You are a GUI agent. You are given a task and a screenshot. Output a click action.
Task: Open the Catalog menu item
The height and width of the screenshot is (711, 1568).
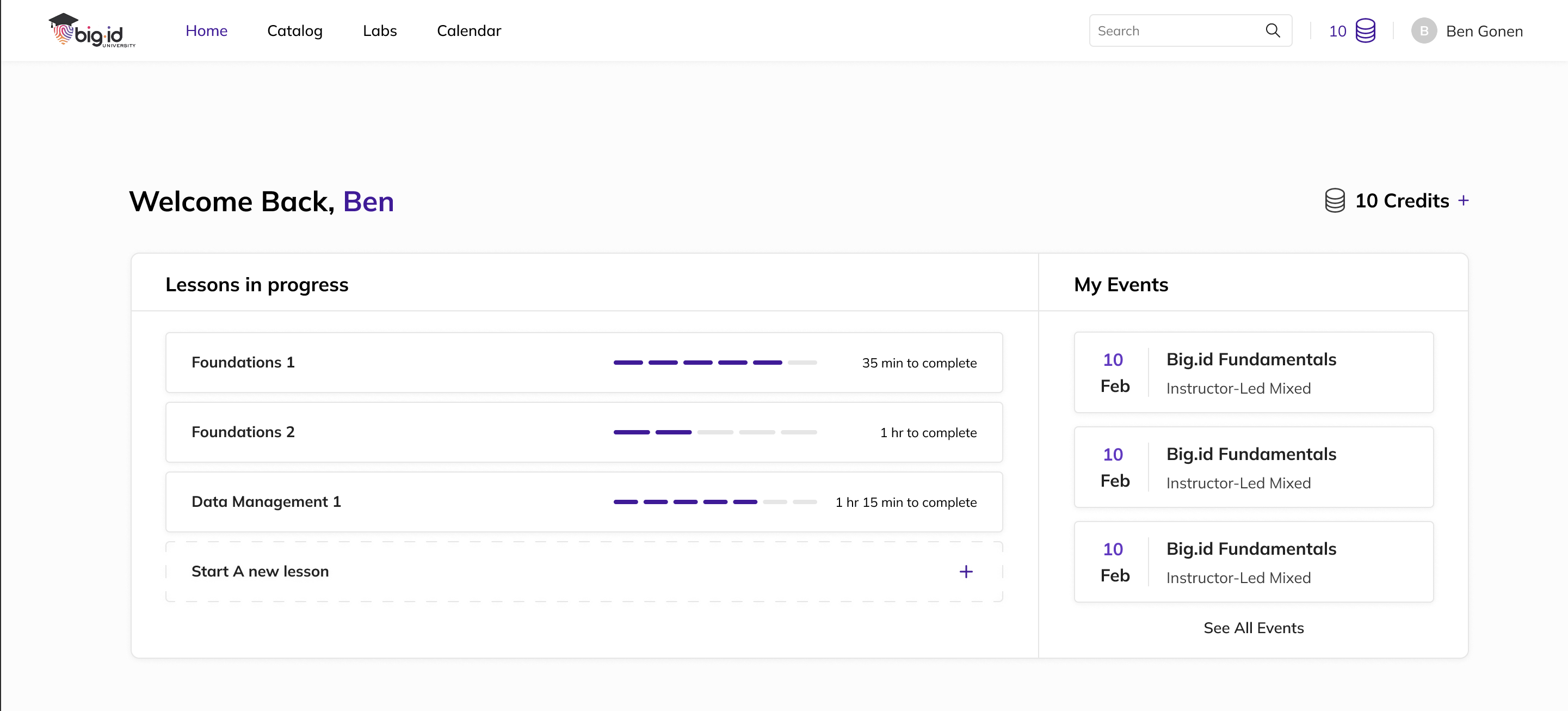pos(294,30)
